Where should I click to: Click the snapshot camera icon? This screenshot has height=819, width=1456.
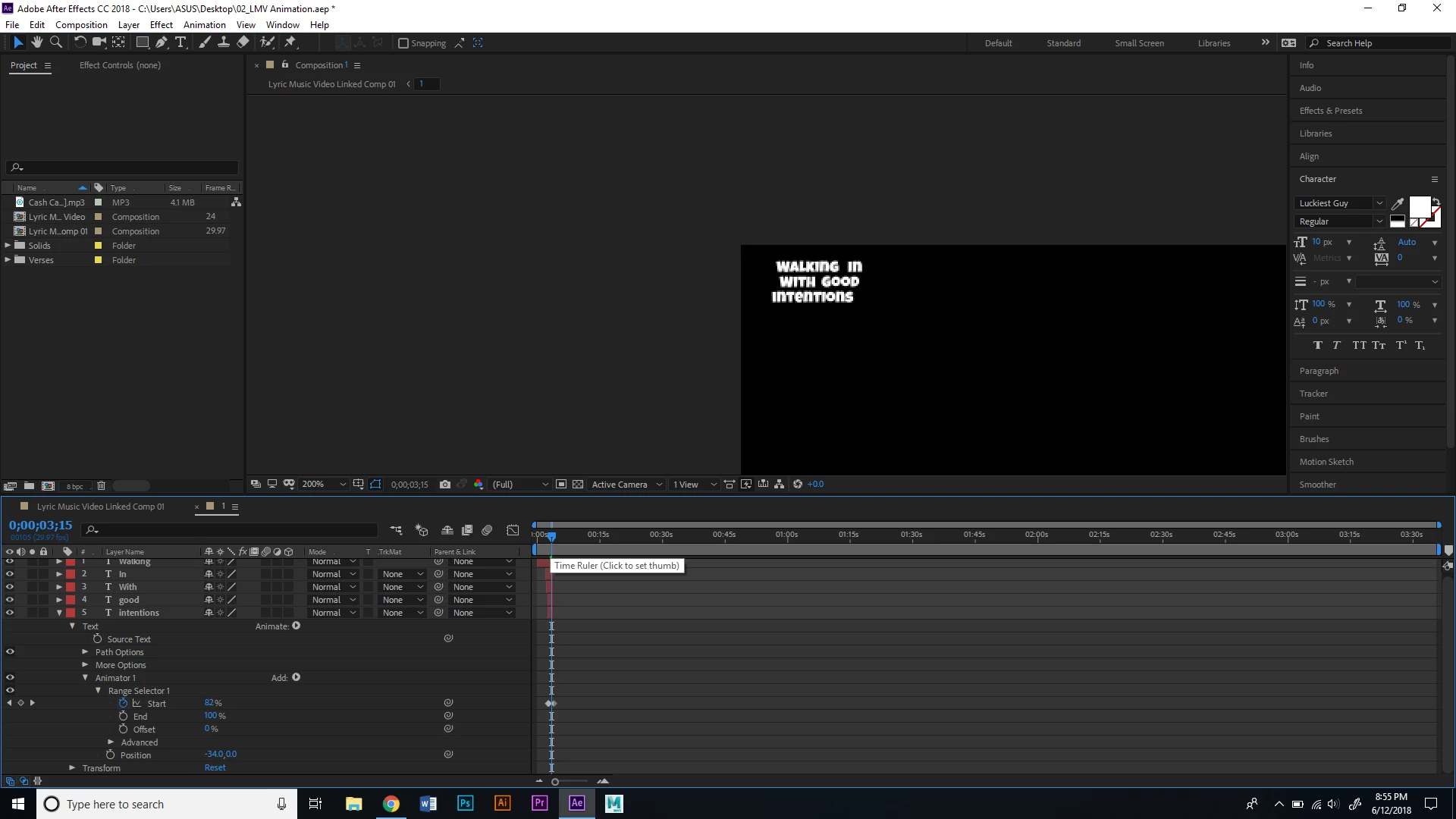point(445,485)
